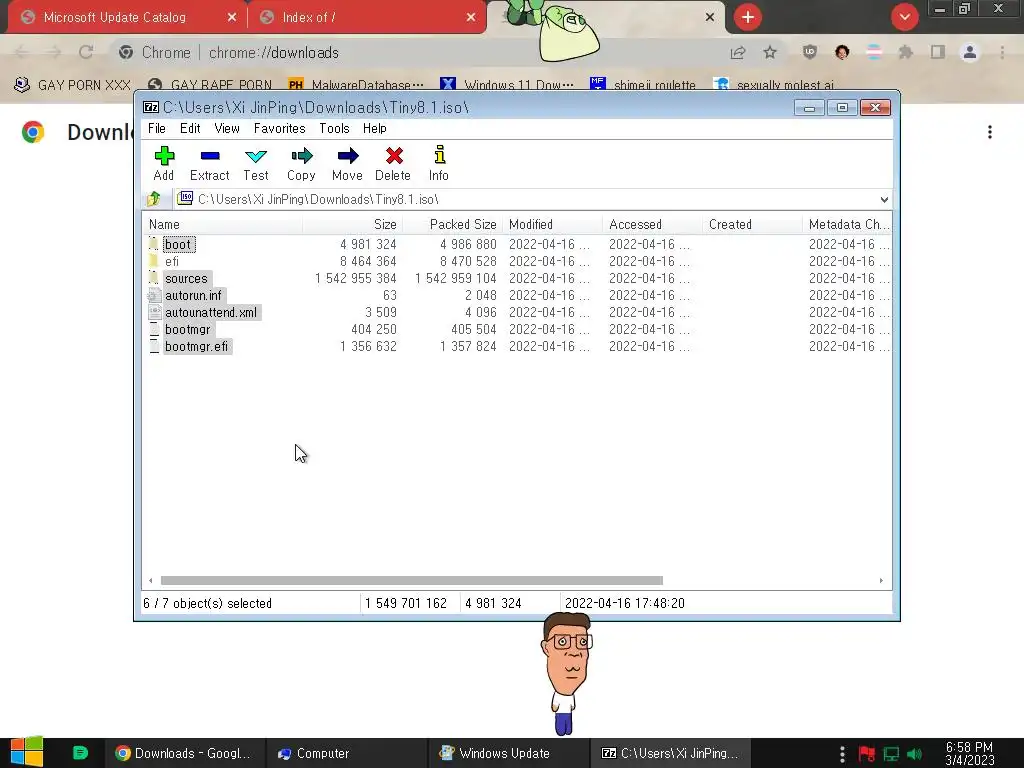Select the bootmgr file
The width and height of the screenshot is (1024, 768).
(188, 329)
